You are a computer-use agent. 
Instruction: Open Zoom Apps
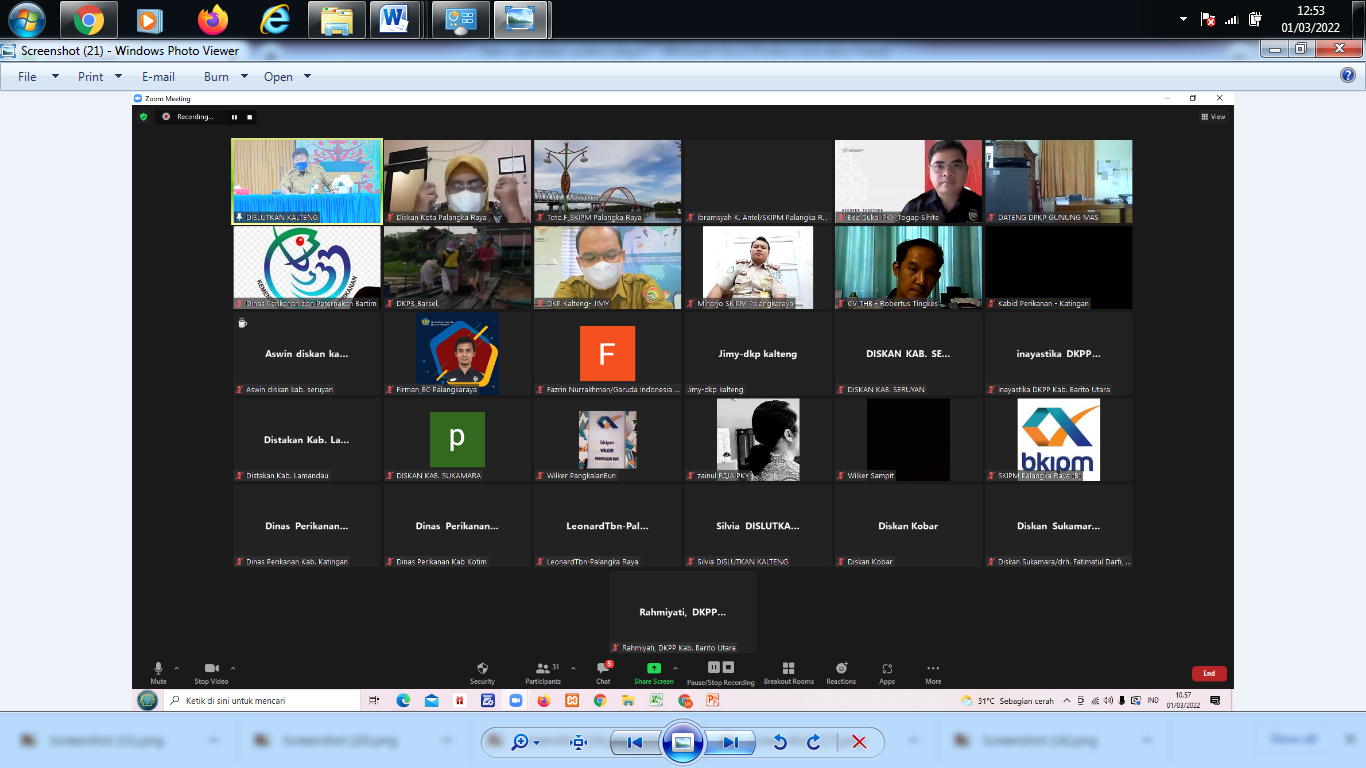click(887, 672)
